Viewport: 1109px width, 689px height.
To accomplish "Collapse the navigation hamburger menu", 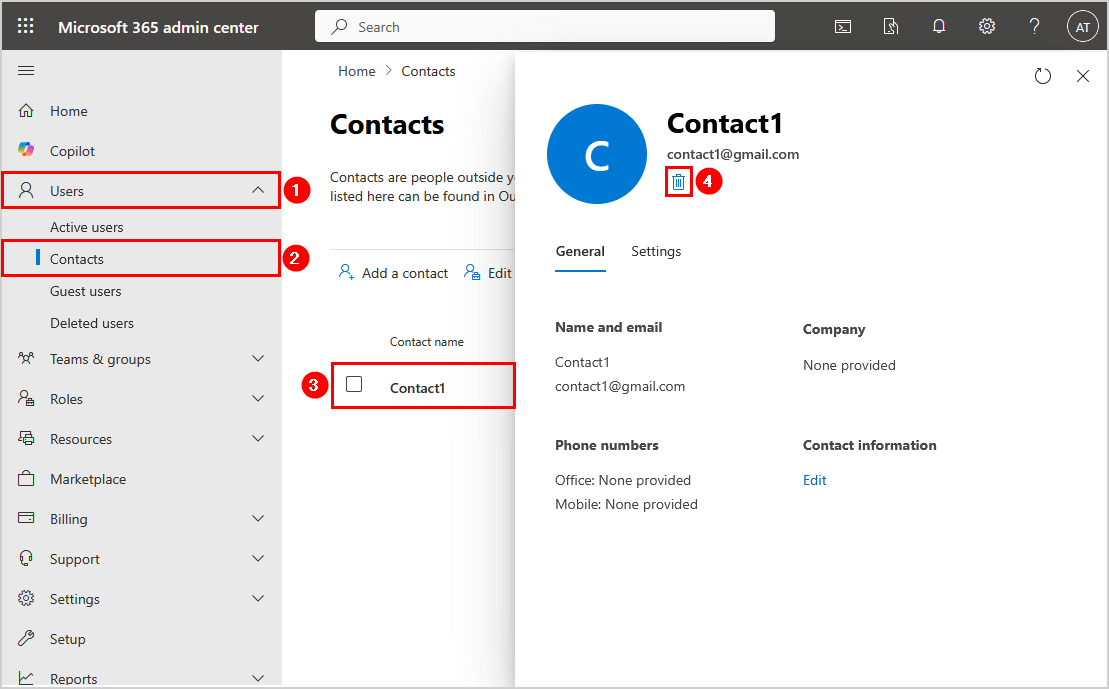I will tap(26, 70).
